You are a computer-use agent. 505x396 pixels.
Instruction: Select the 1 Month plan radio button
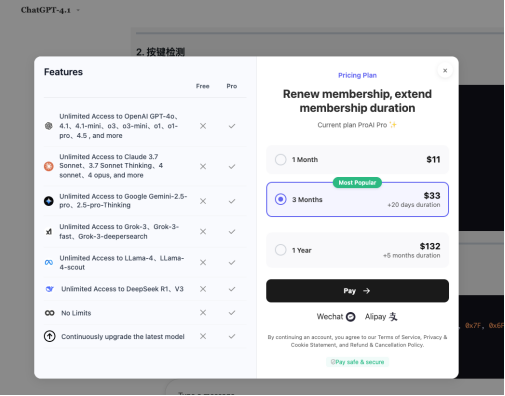(280, 160)
